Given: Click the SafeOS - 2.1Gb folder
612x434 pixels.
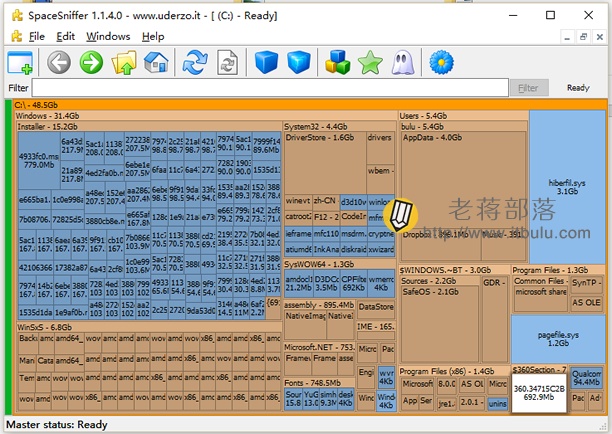Looking at the screenshot, I should [x=439, y=324].
